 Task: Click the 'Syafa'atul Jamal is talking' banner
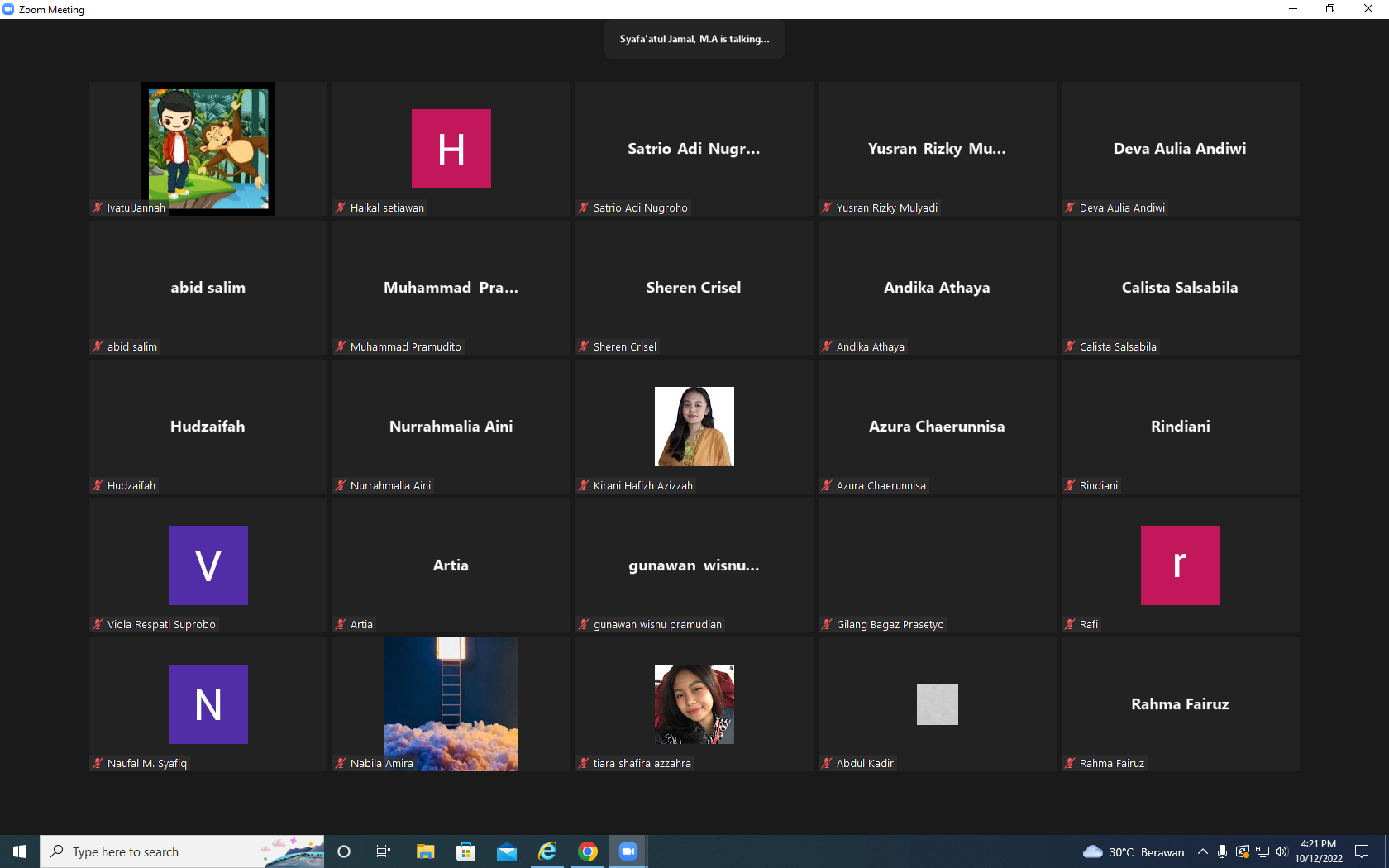[694, 39]
